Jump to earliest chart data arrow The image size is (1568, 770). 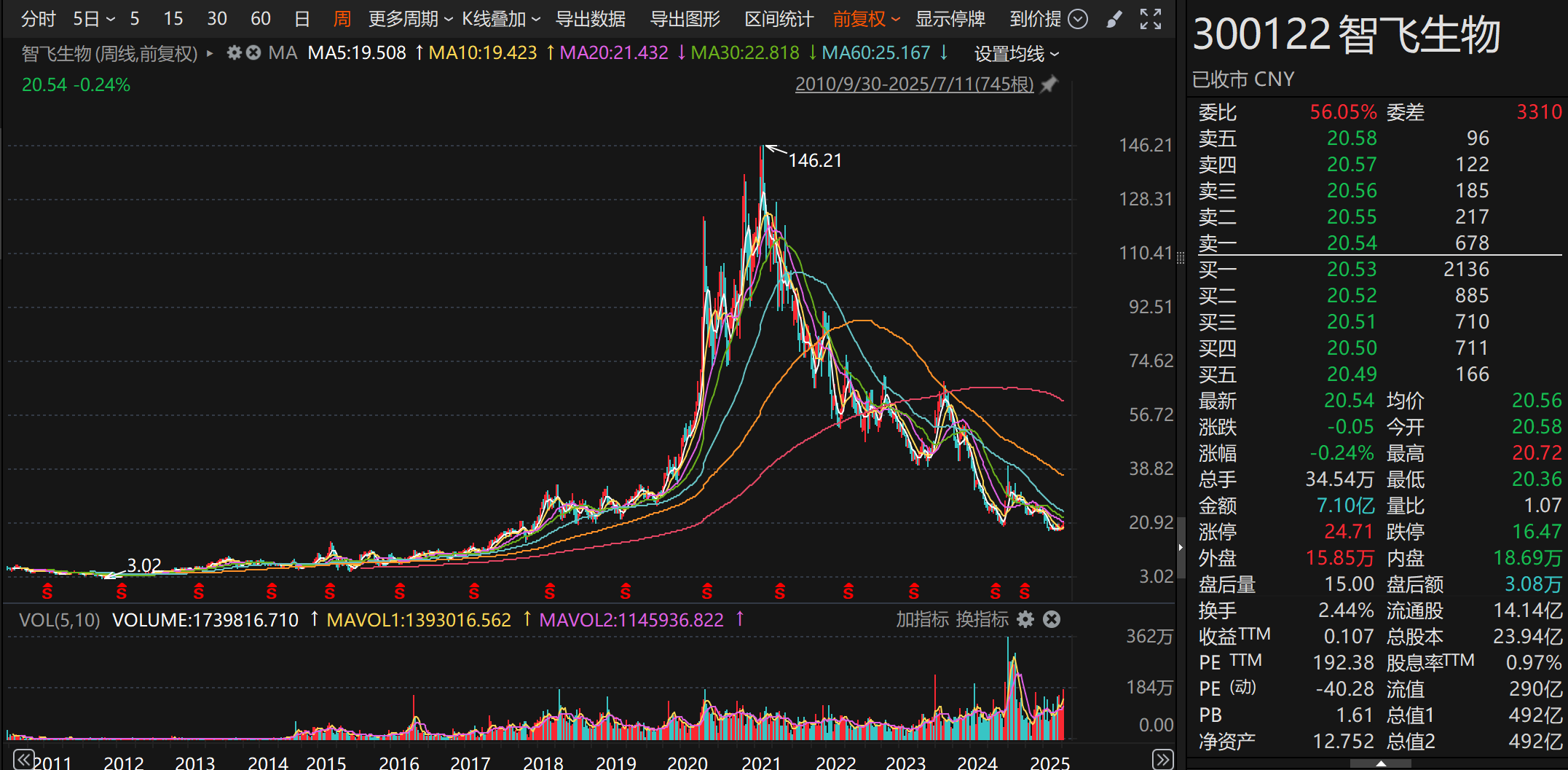(x=23, y=760)
